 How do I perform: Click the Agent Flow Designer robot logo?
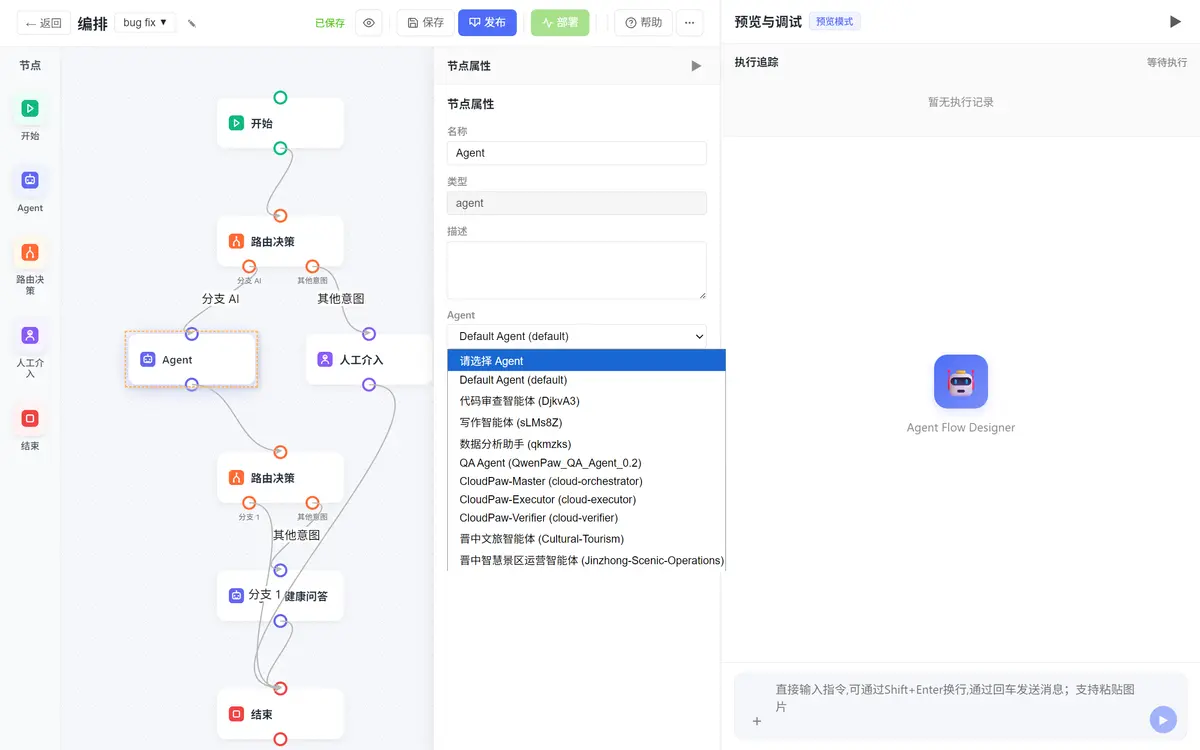tap(961, 382)
